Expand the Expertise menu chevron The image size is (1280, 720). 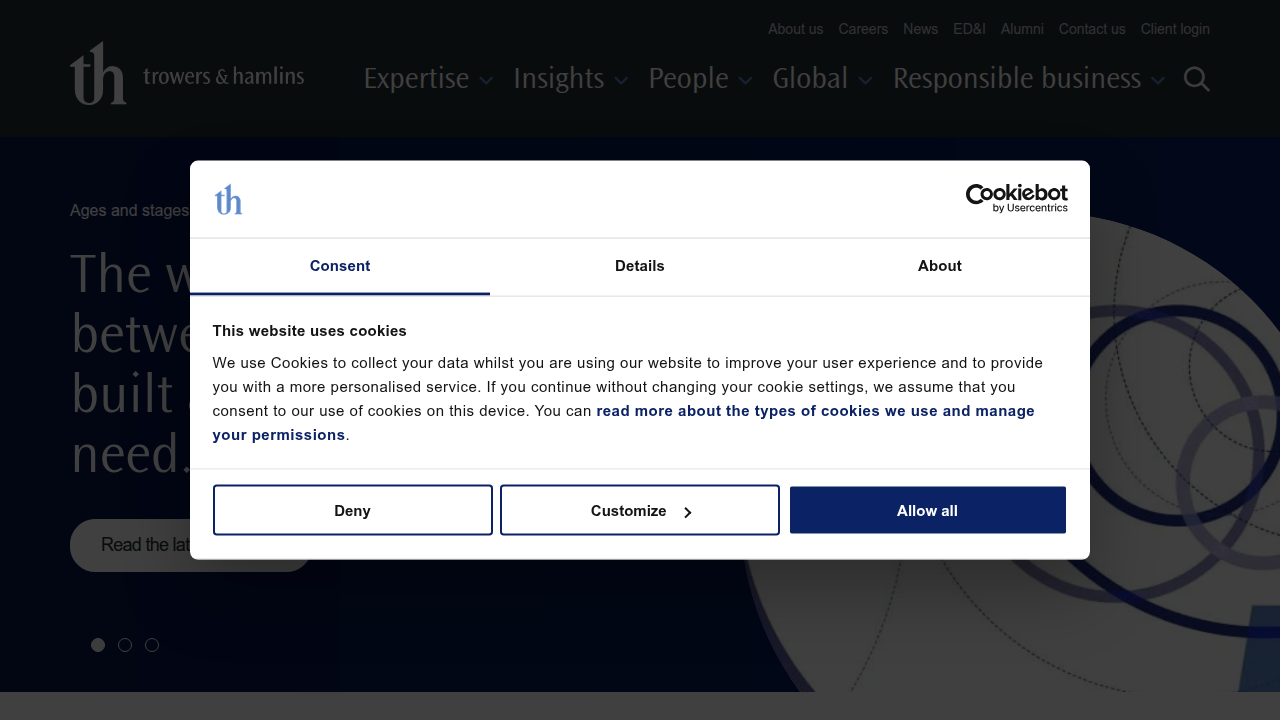(x=486, y=81)
